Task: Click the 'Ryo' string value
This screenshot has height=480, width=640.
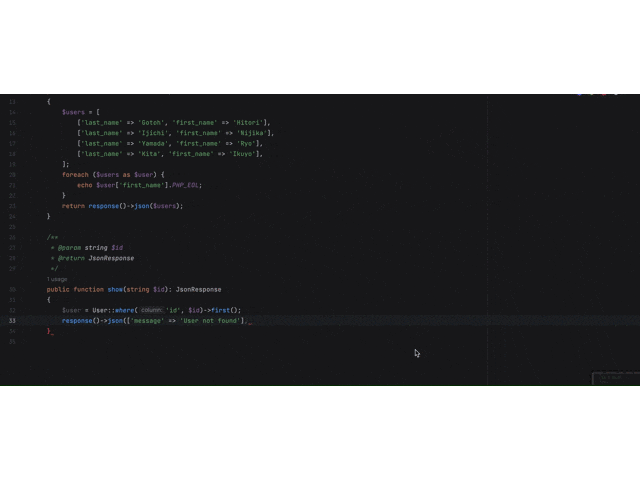Action: pyautogui.click(x=246, y=144)
